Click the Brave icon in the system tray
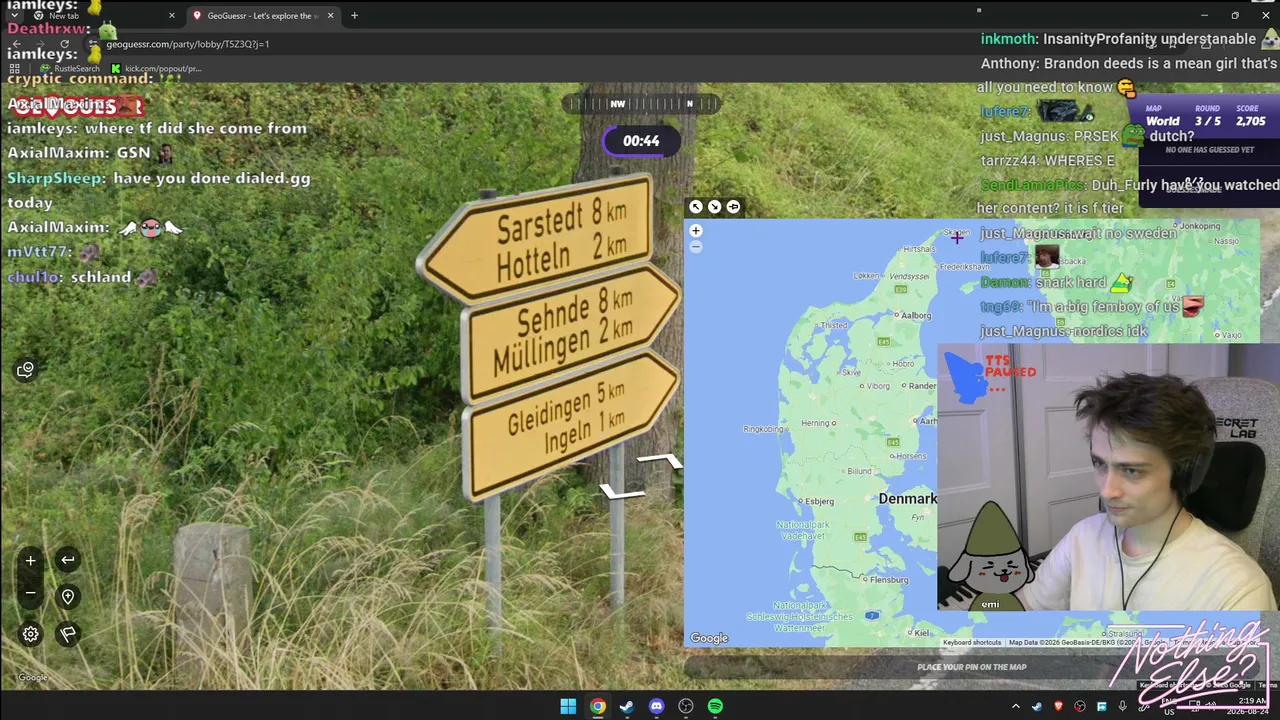The image size is (1280, 720). point(1059,707)
